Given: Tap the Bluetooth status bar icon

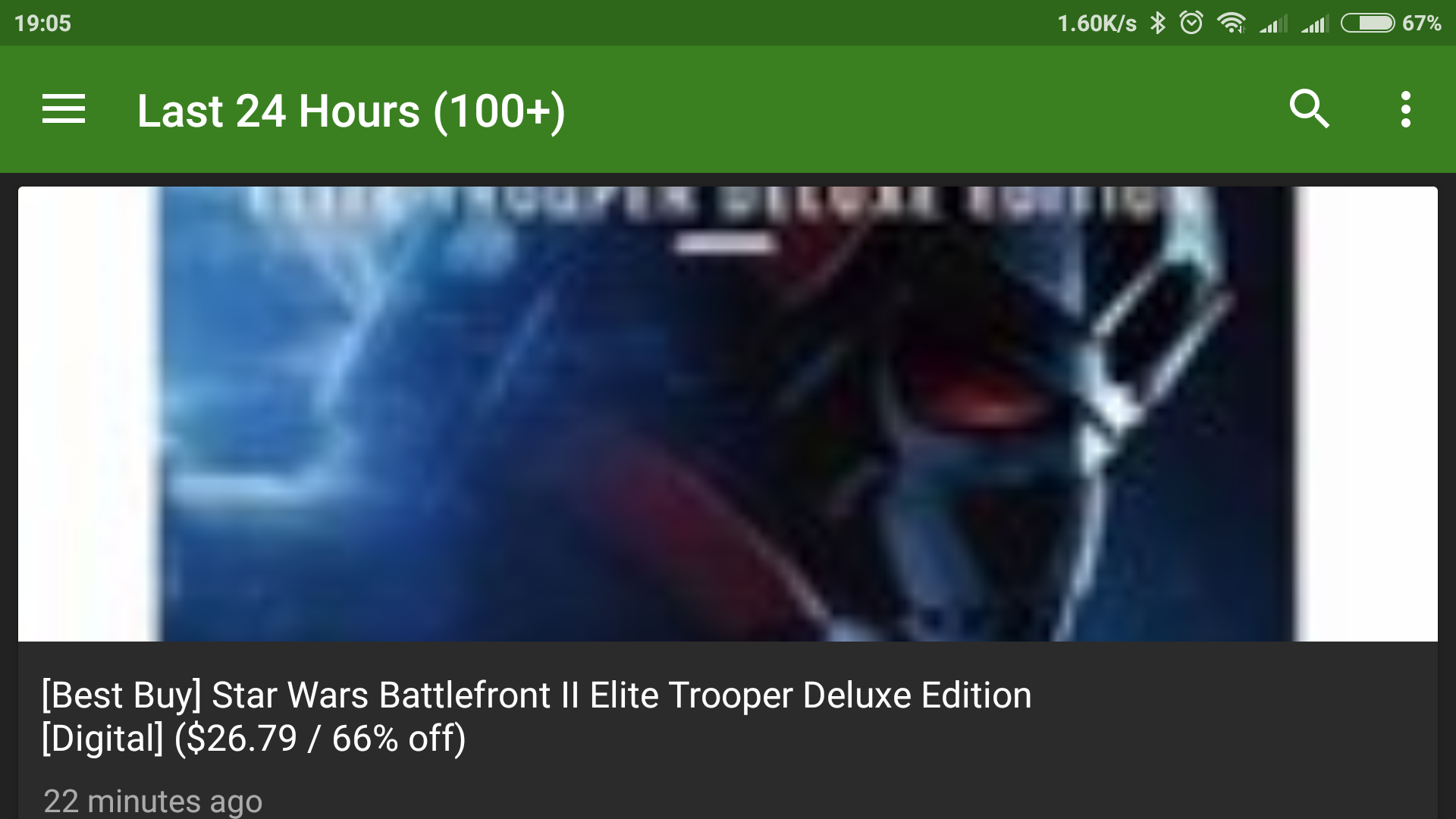Looking at the screenshot, I should tap(1157, 23).
